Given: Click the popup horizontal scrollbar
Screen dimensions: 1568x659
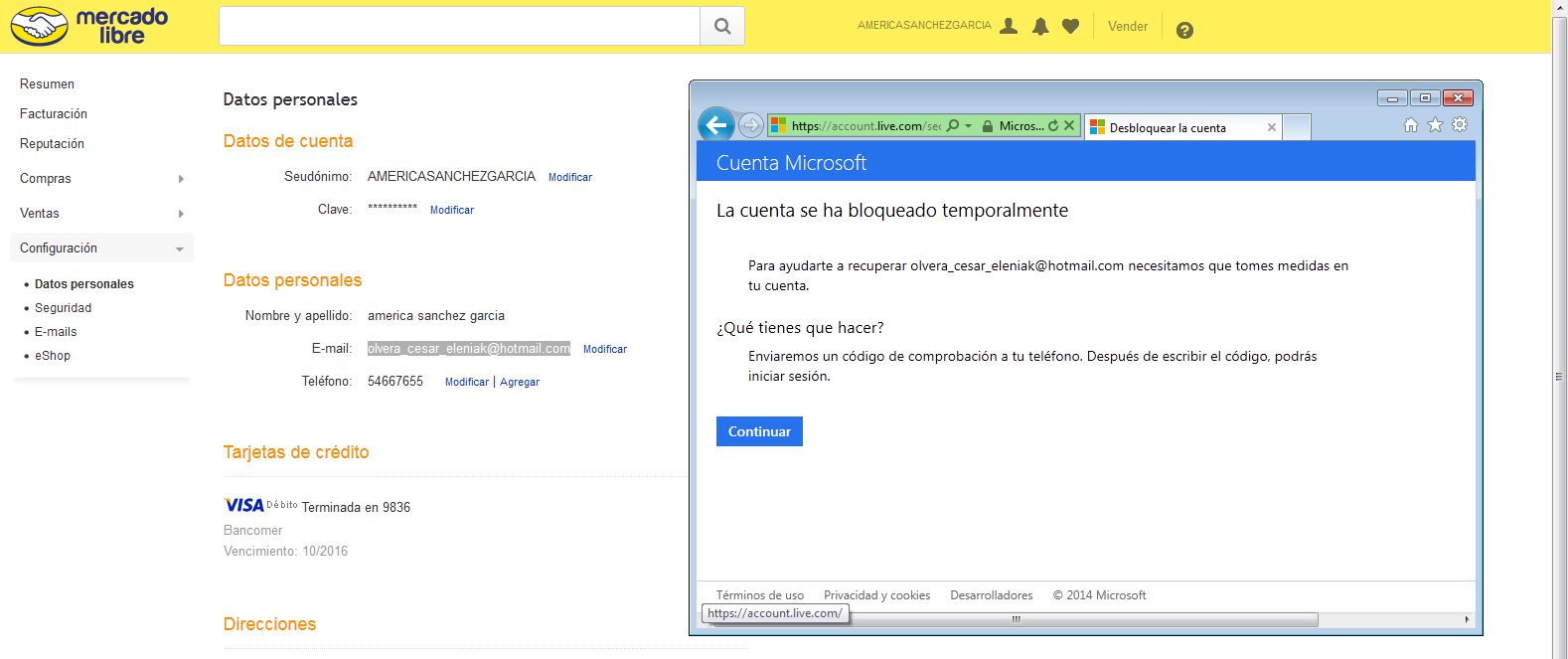Looking at the screenshot, I should 1083,619.
